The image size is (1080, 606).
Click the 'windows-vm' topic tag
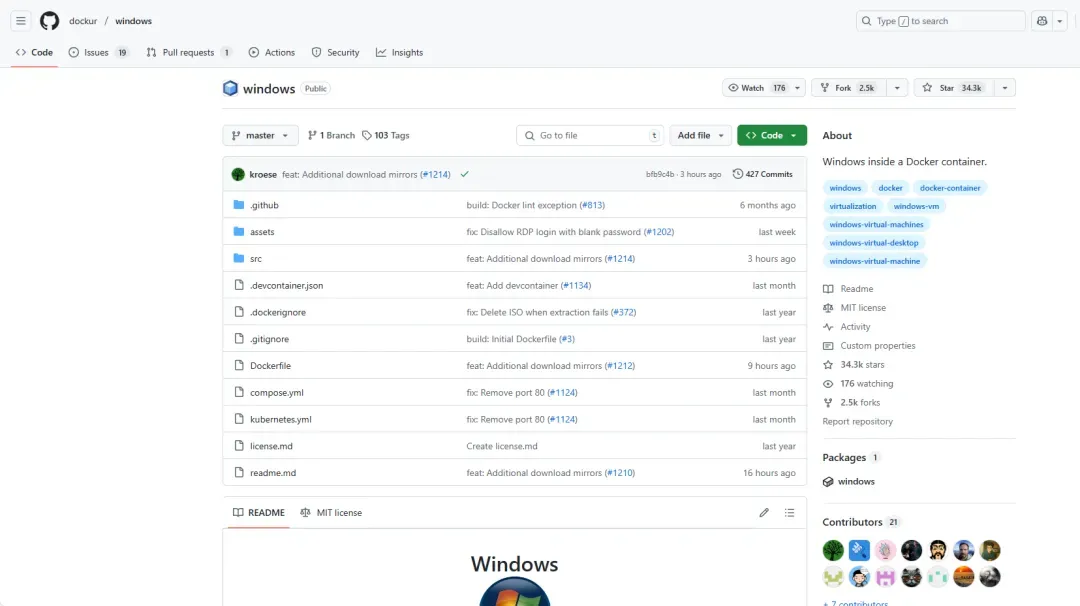click(x=916, y=207)
